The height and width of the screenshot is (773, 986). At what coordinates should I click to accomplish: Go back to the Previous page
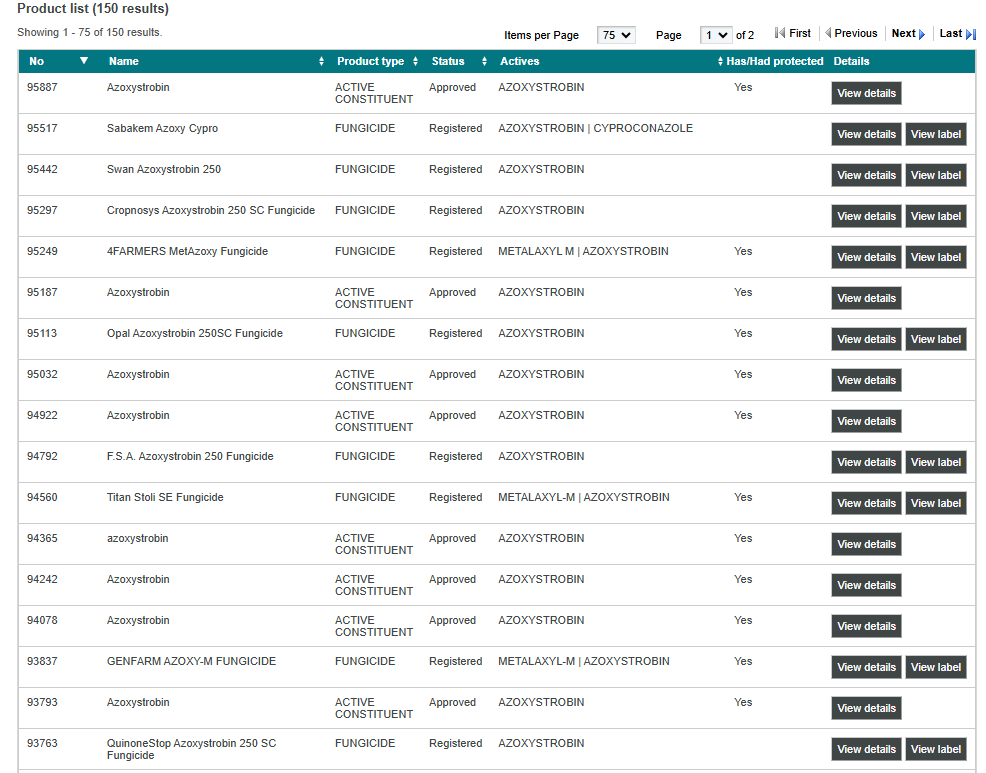[851, 34]
